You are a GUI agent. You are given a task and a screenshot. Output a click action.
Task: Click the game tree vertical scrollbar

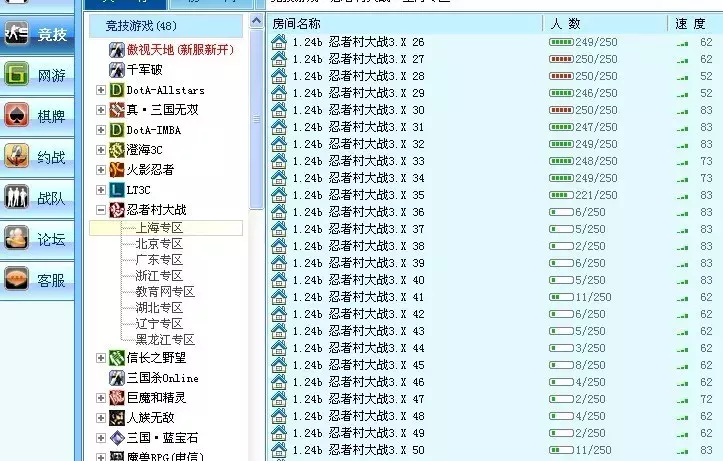[256, 250]
